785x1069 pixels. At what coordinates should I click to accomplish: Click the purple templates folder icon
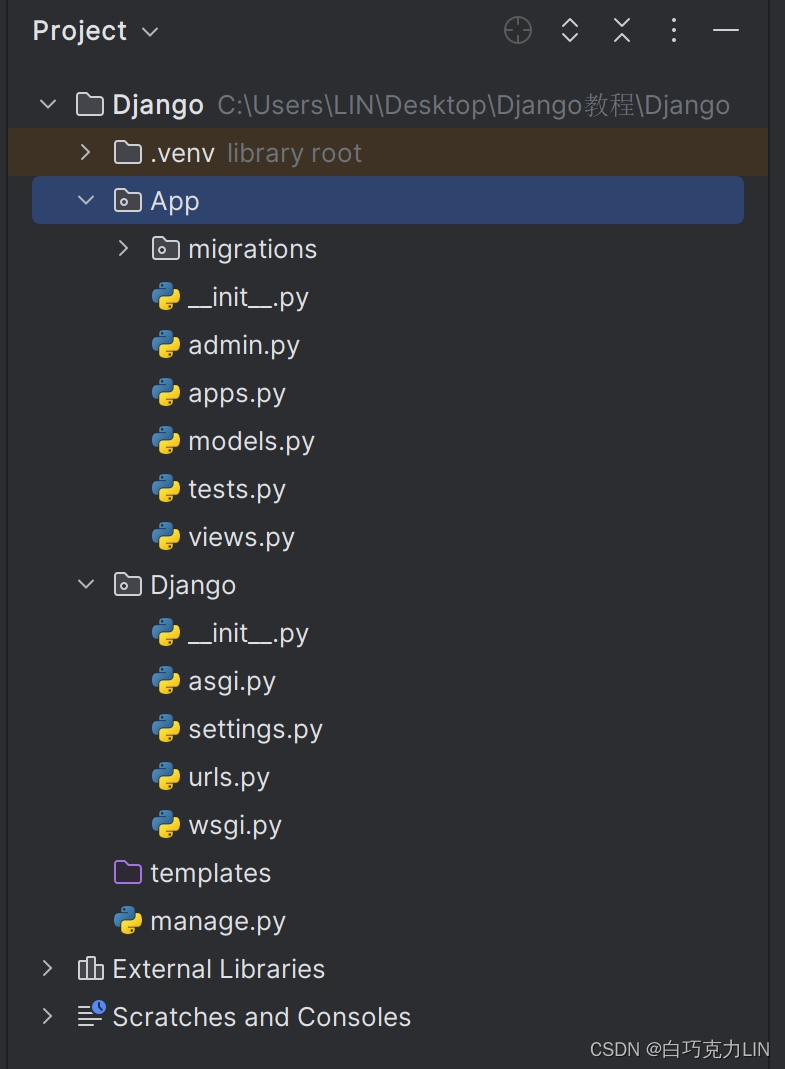[128, 873]
